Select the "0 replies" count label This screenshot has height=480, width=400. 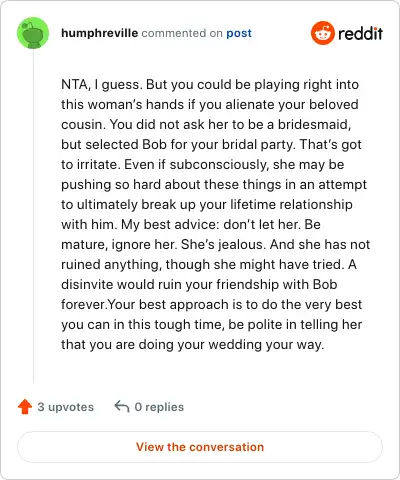point(159,407)
